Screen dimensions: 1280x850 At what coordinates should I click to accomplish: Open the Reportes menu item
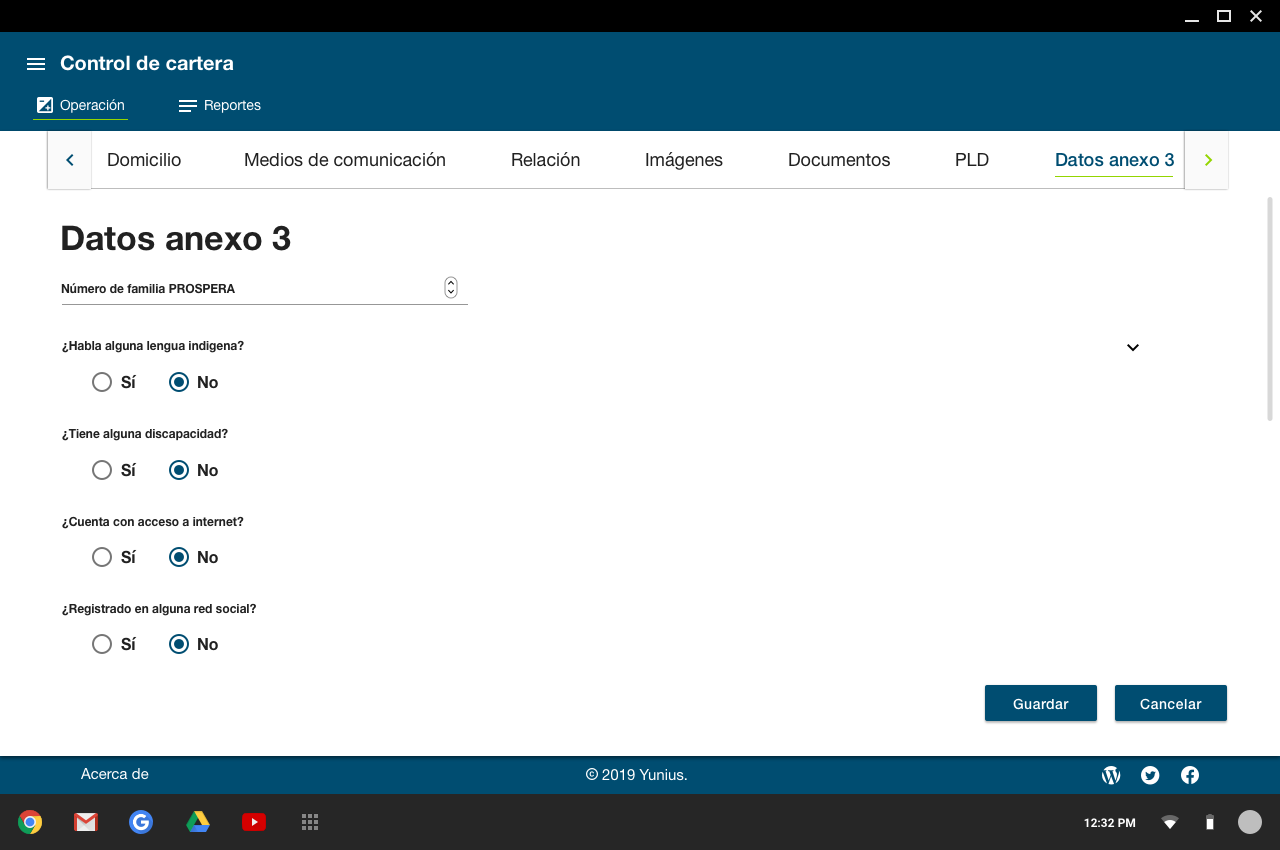220,105
